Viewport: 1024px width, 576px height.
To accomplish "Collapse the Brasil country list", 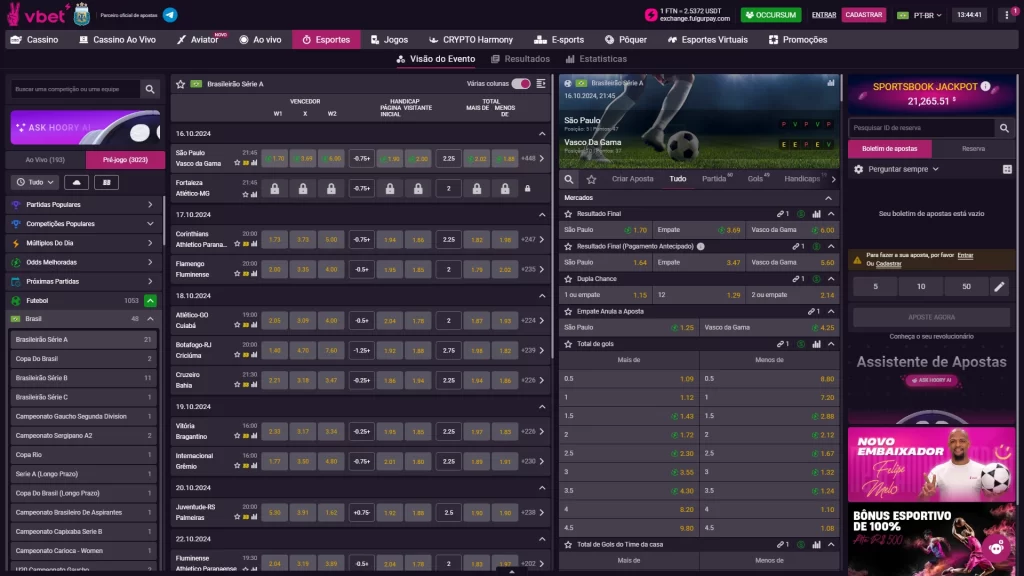I will (x=150, y=319).
